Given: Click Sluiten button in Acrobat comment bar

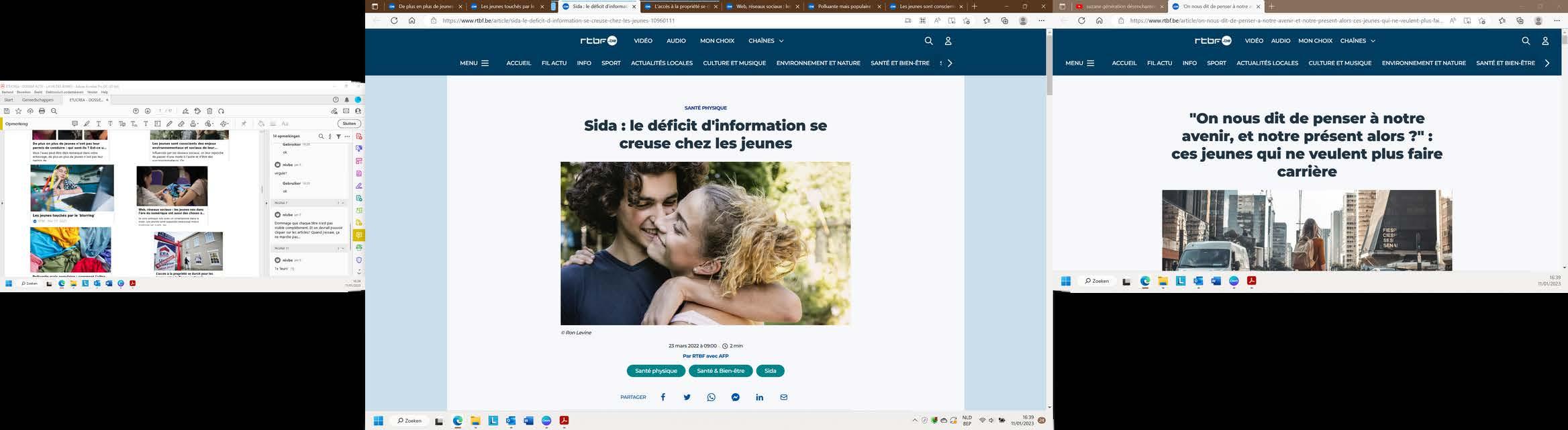Looking at the screenshot, I should (349, 124).
